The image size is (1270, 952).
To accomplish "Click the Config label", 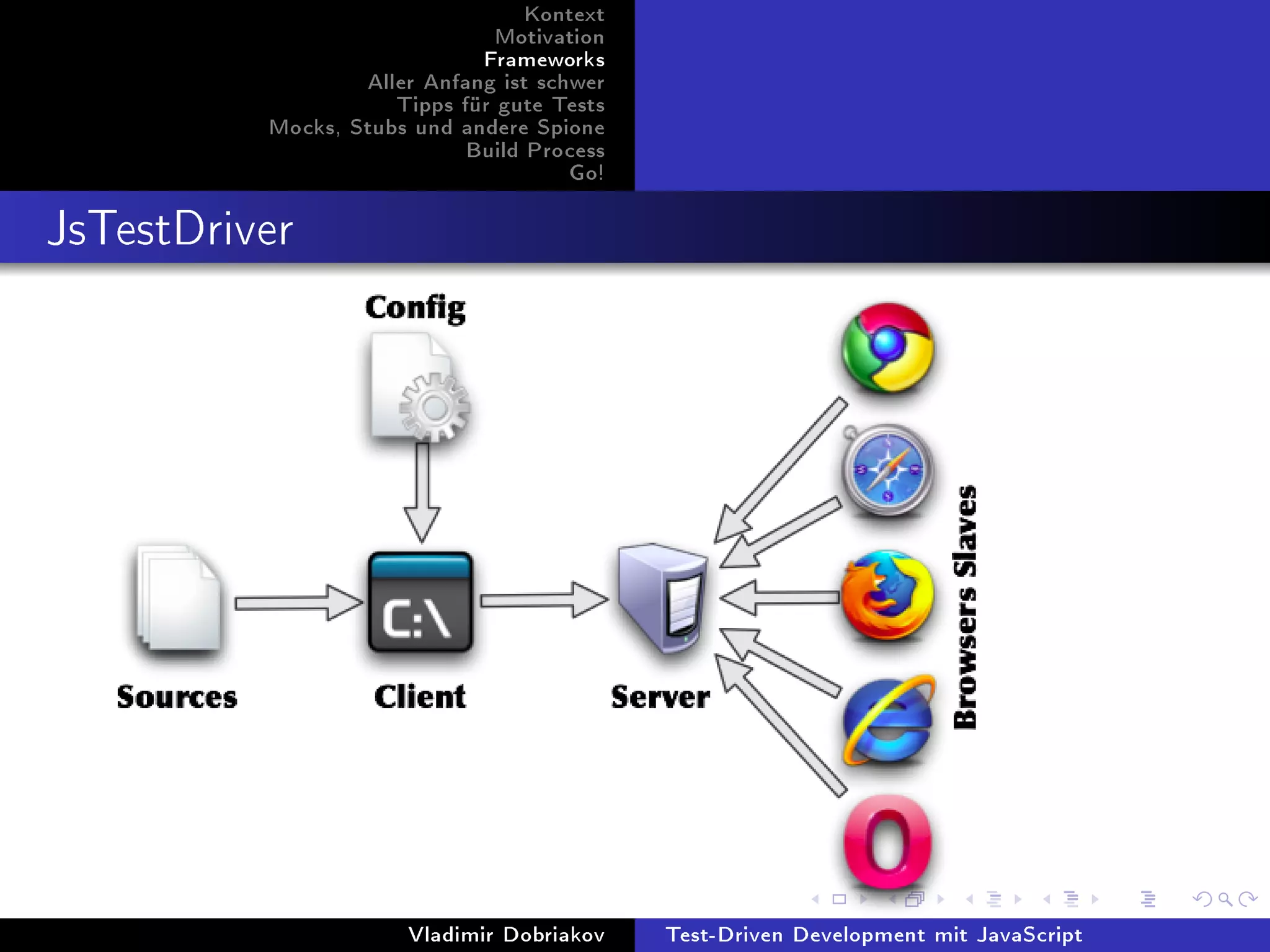I will (415, 308).
